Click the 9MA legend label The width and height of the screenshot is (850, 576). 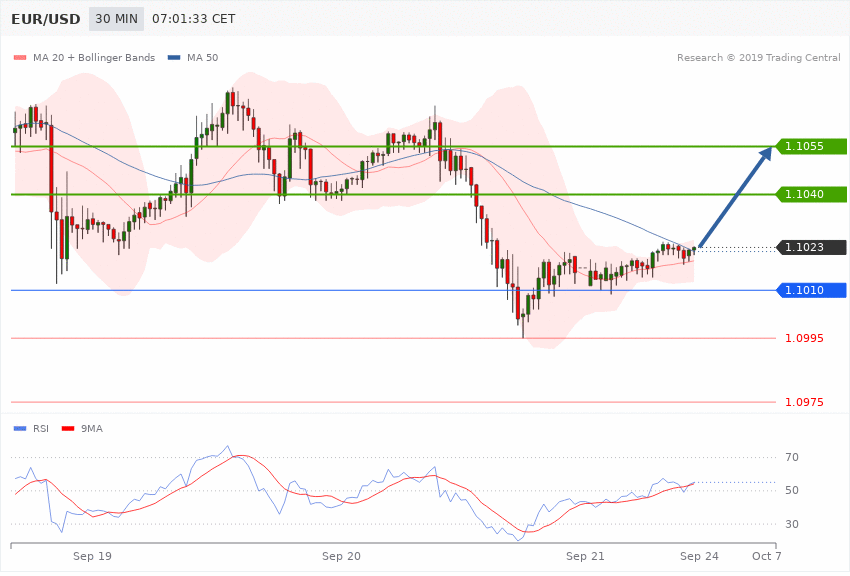[x=92, y=429]
